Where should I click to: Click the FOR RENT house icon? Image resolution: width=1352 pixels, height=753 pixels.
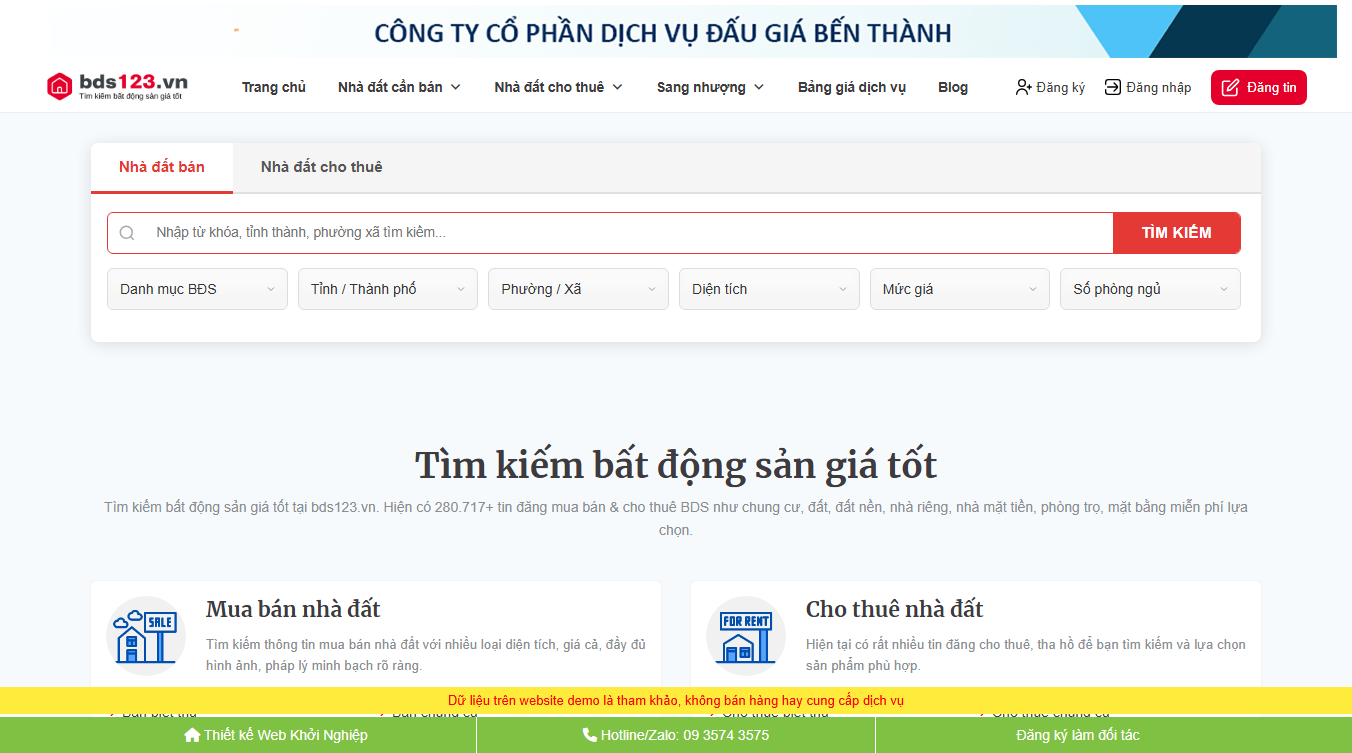point(745,634)
